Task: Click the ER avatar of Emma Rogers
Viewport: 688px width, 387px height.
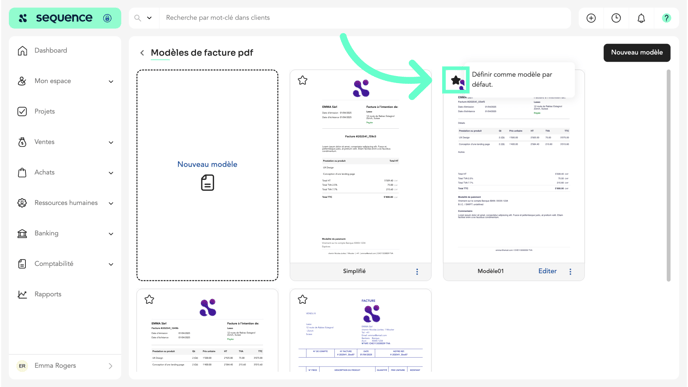Action: (22, 366)
